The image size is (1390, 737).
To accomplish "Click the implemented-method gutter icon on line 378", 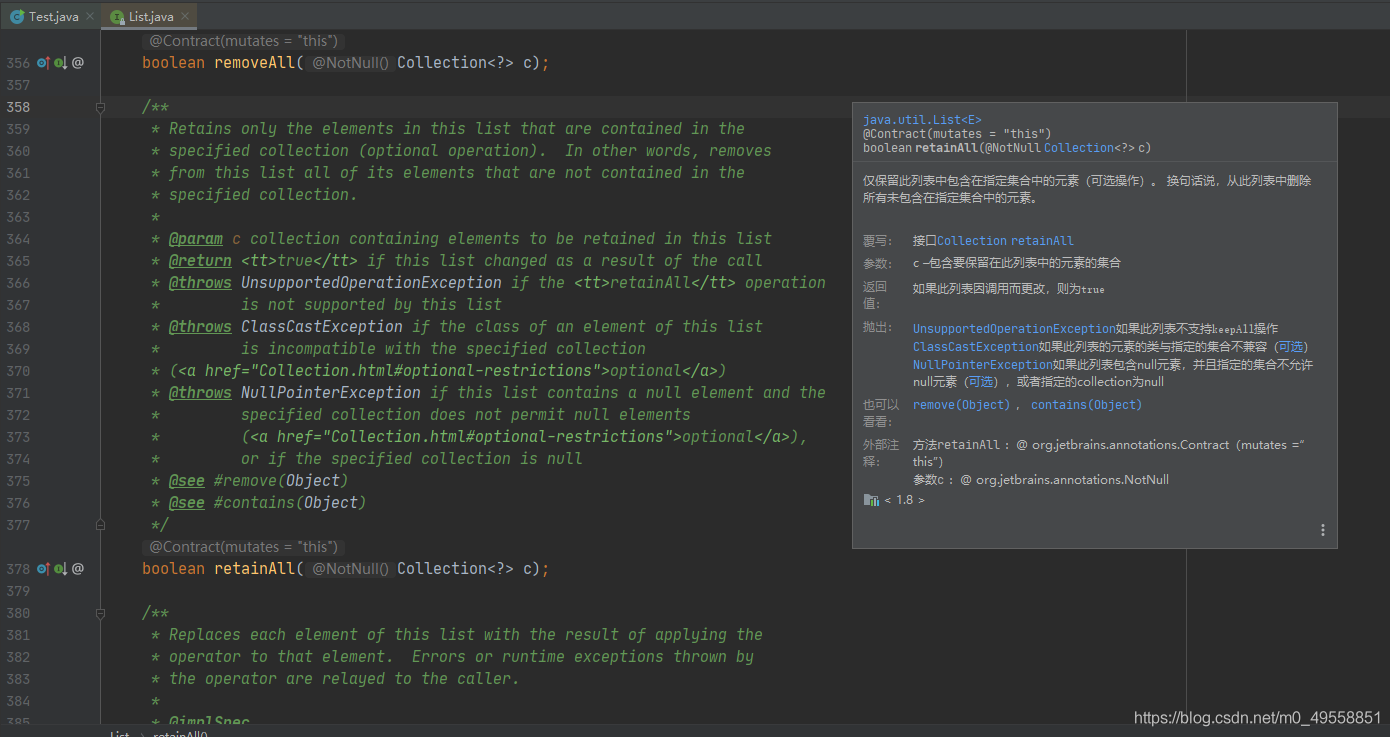I will coord(60,569).
